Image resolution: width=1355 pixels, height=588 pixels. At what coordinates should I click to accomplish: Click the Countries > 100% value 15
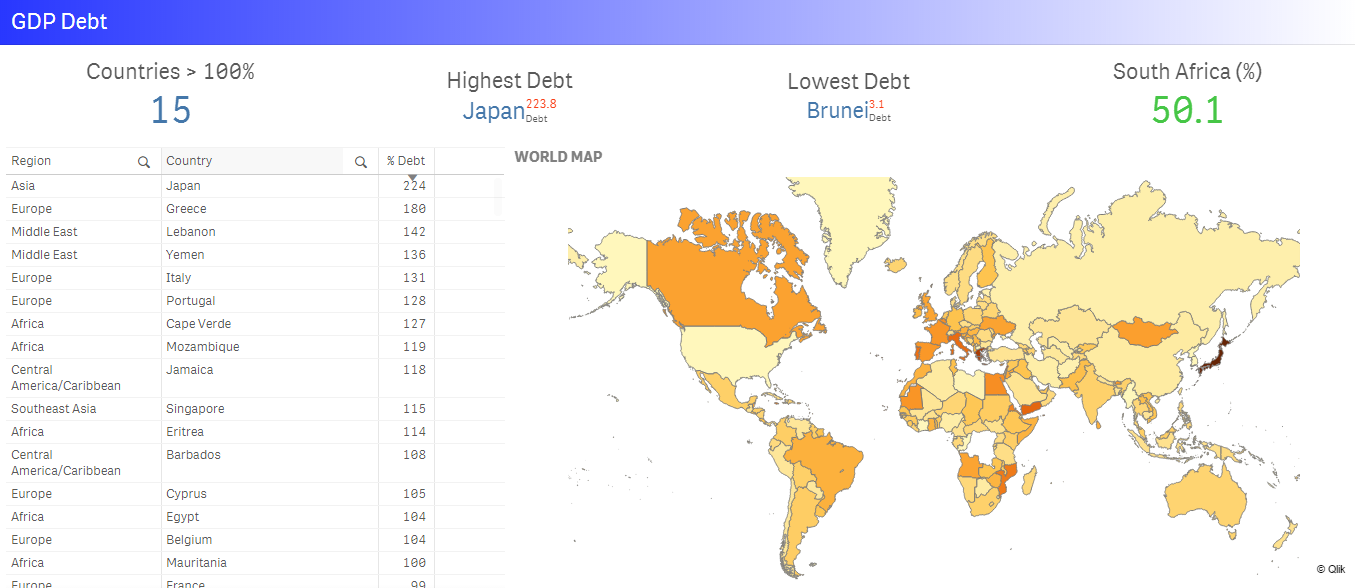[x=170, y=110]
